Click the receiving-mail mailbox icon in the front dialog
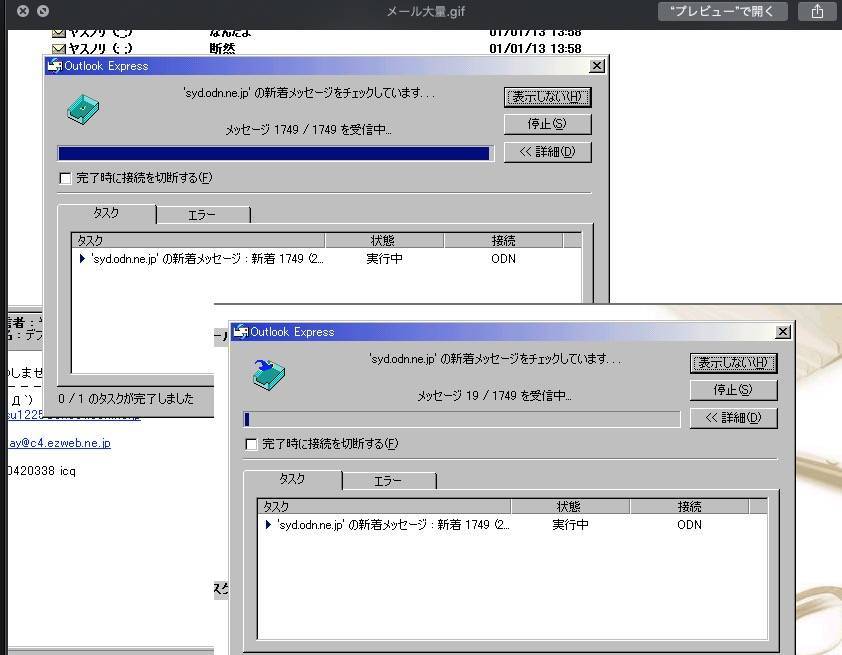 (268, 375)
